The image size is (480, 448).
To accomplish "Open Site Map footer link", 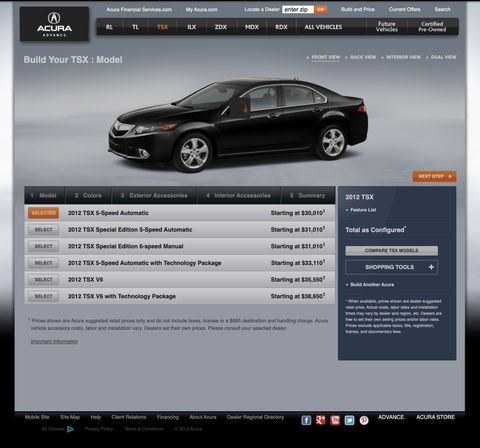I will coord(70,417).
